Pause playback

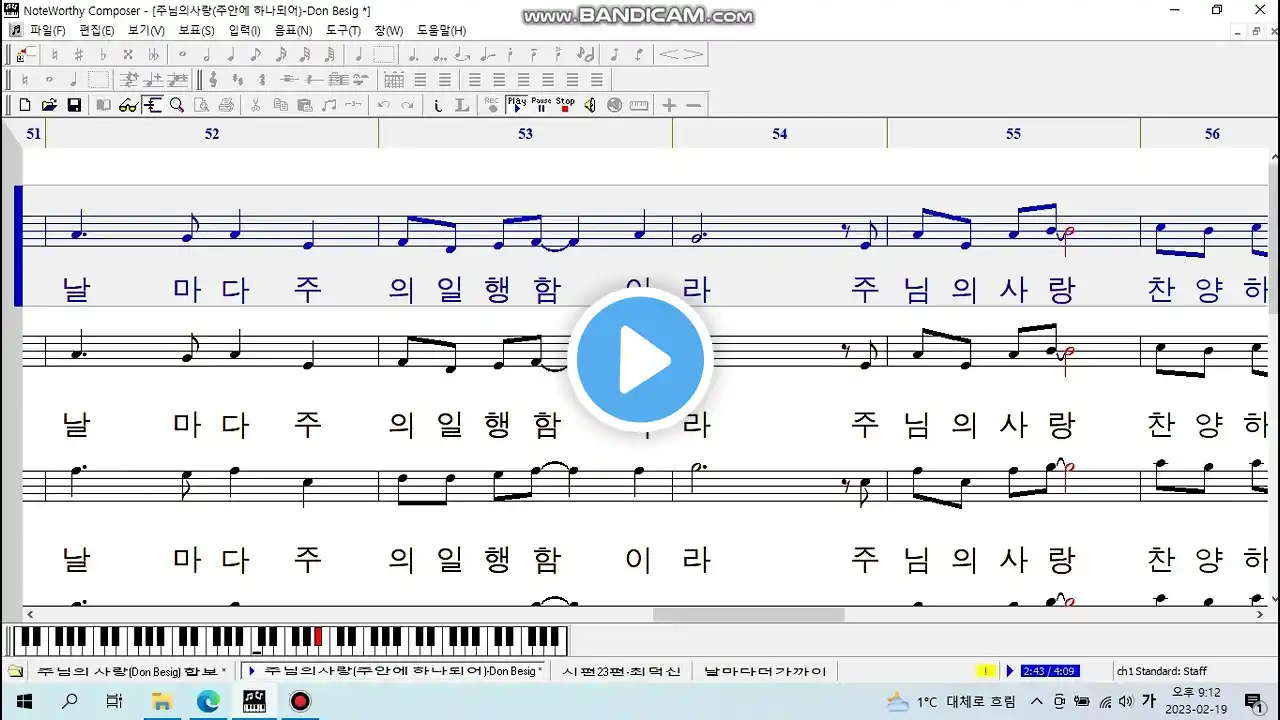pos(541,105)
